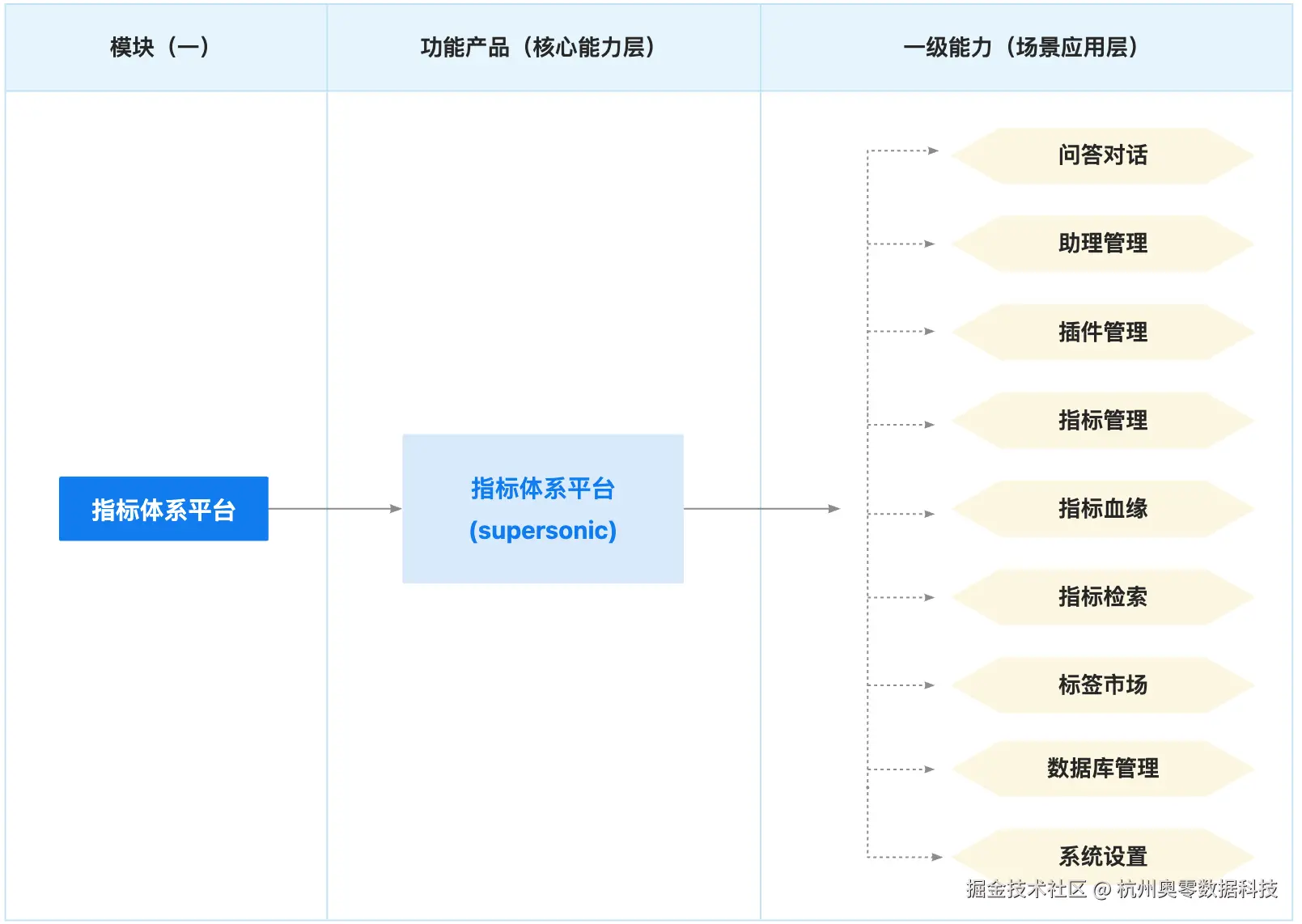Select the 指标检索 node

1104,597
